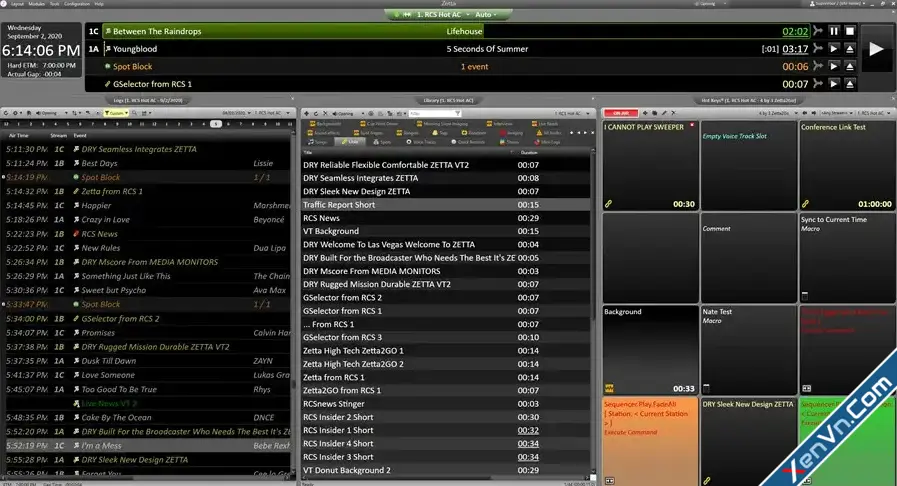Click the edit pencil icon in Hot Keys toolbar

click(x=664, y=113)
